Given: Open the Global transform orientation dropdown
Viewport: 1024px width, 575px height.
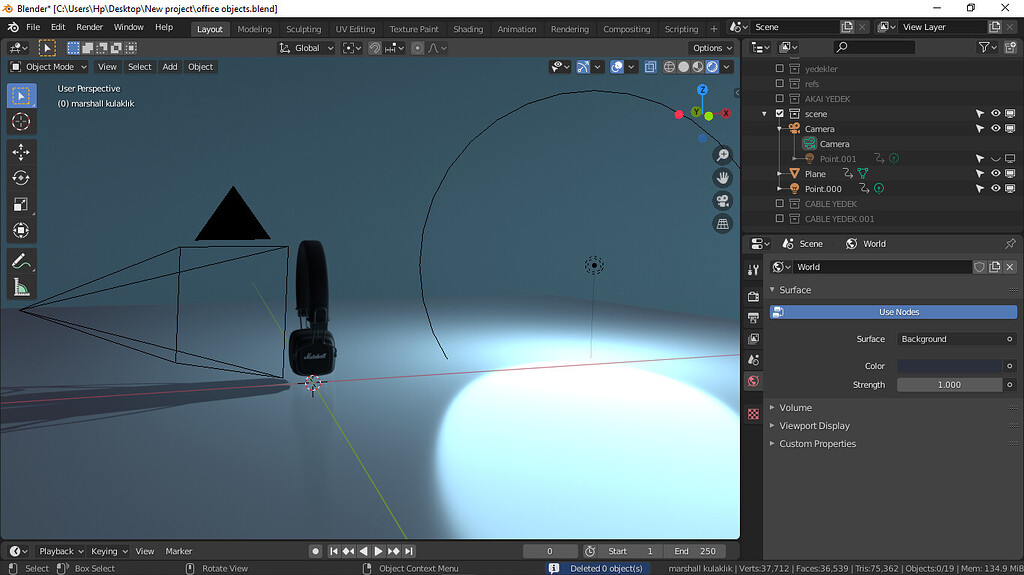Looking at the screenshot, I should coord(306,48).
